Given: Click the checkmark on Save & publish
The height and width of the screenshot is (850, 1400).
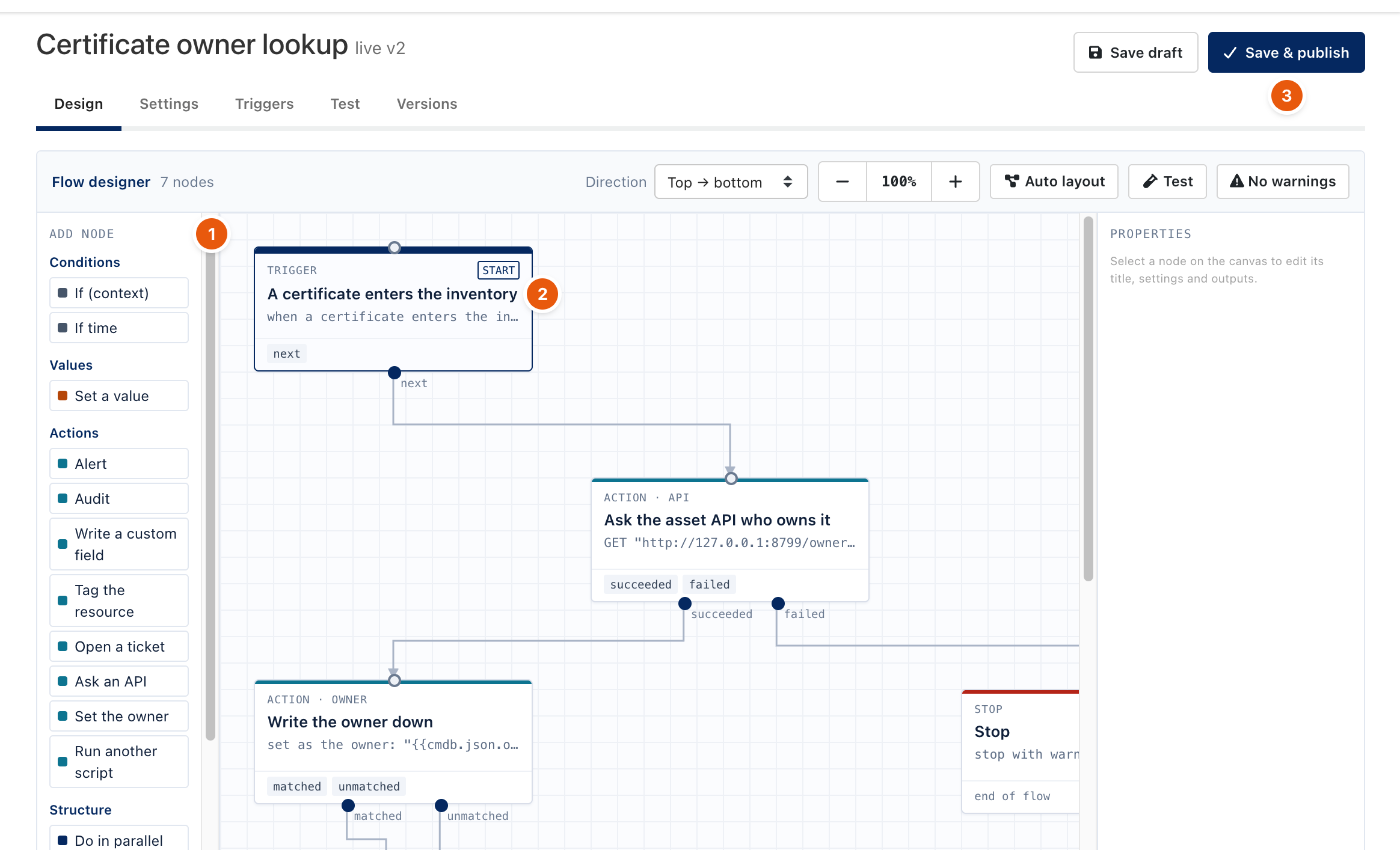Looking at the screenshot, I should point(1230,53).
